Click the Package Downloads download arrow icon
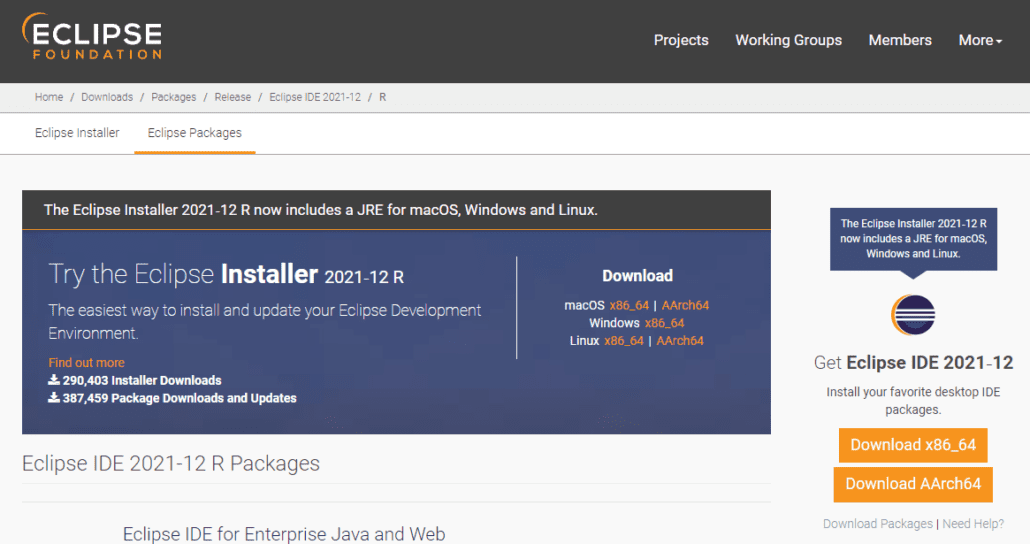The width and height of the screenshot is (1030, 544). [54, 397]
